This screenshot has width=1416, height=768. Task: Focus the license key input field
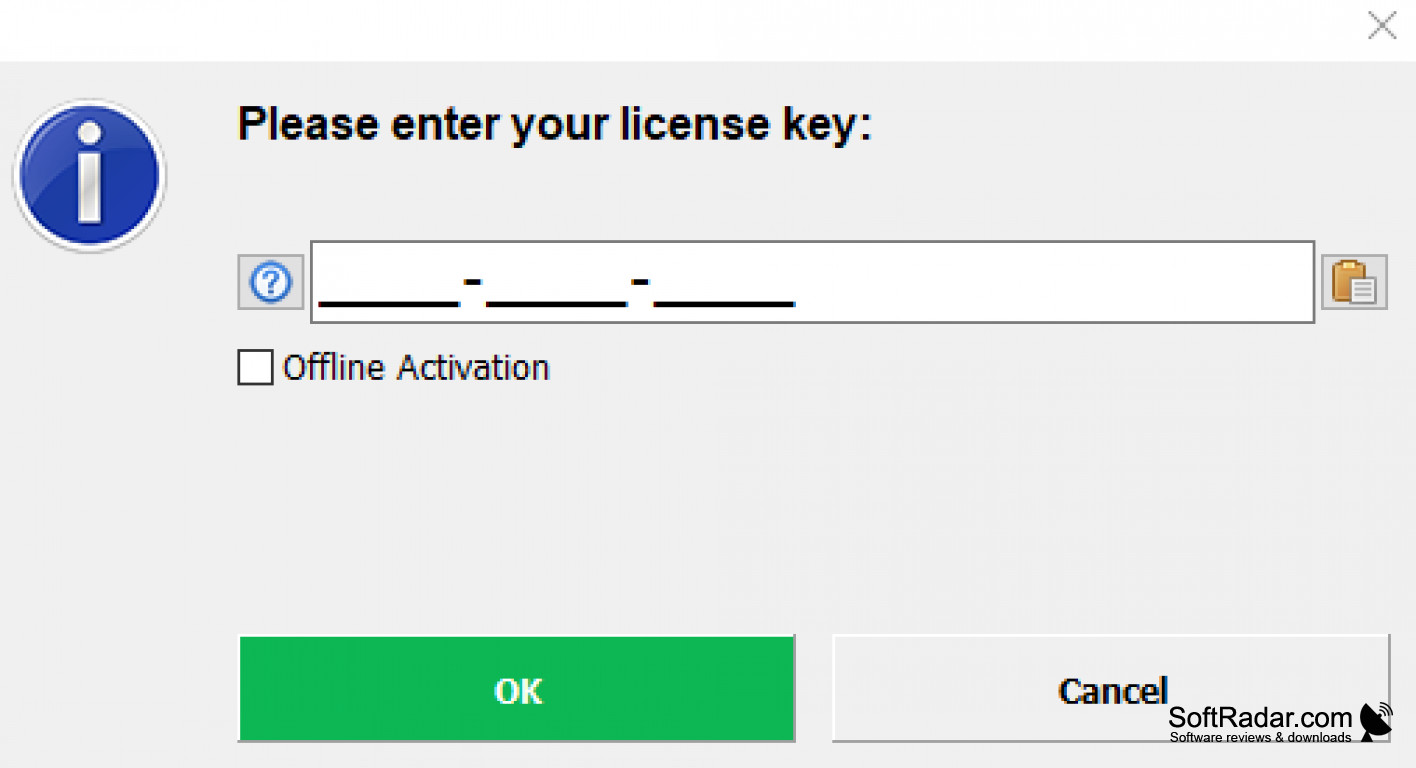coord(811,282)
